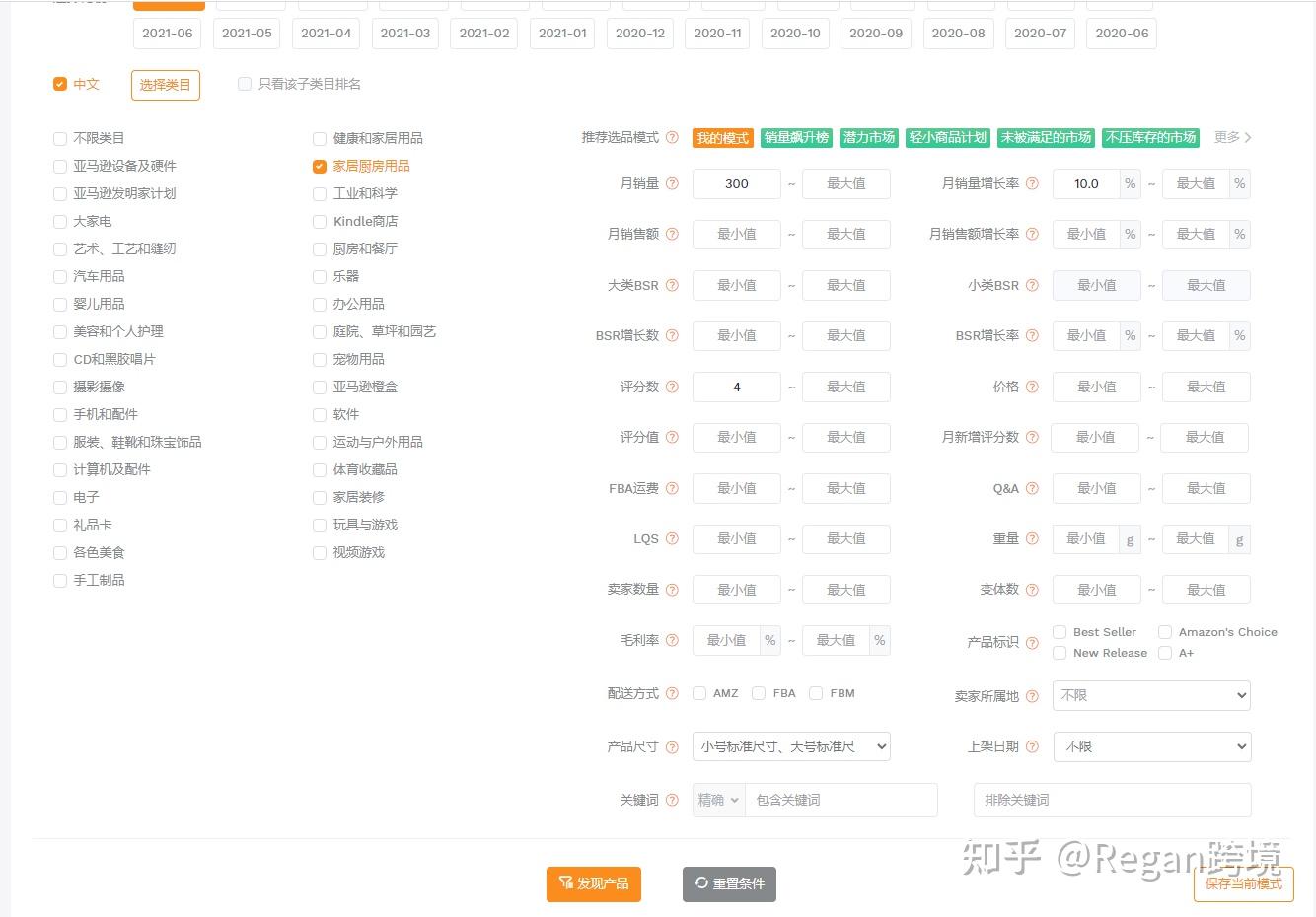Show the help tip for 卖家数量

[672, 590]
